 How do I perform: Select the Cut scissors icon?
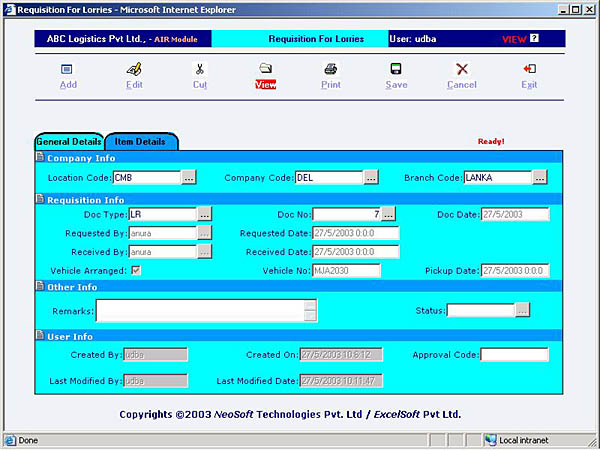pyautogui.click(x=200, y=70)
